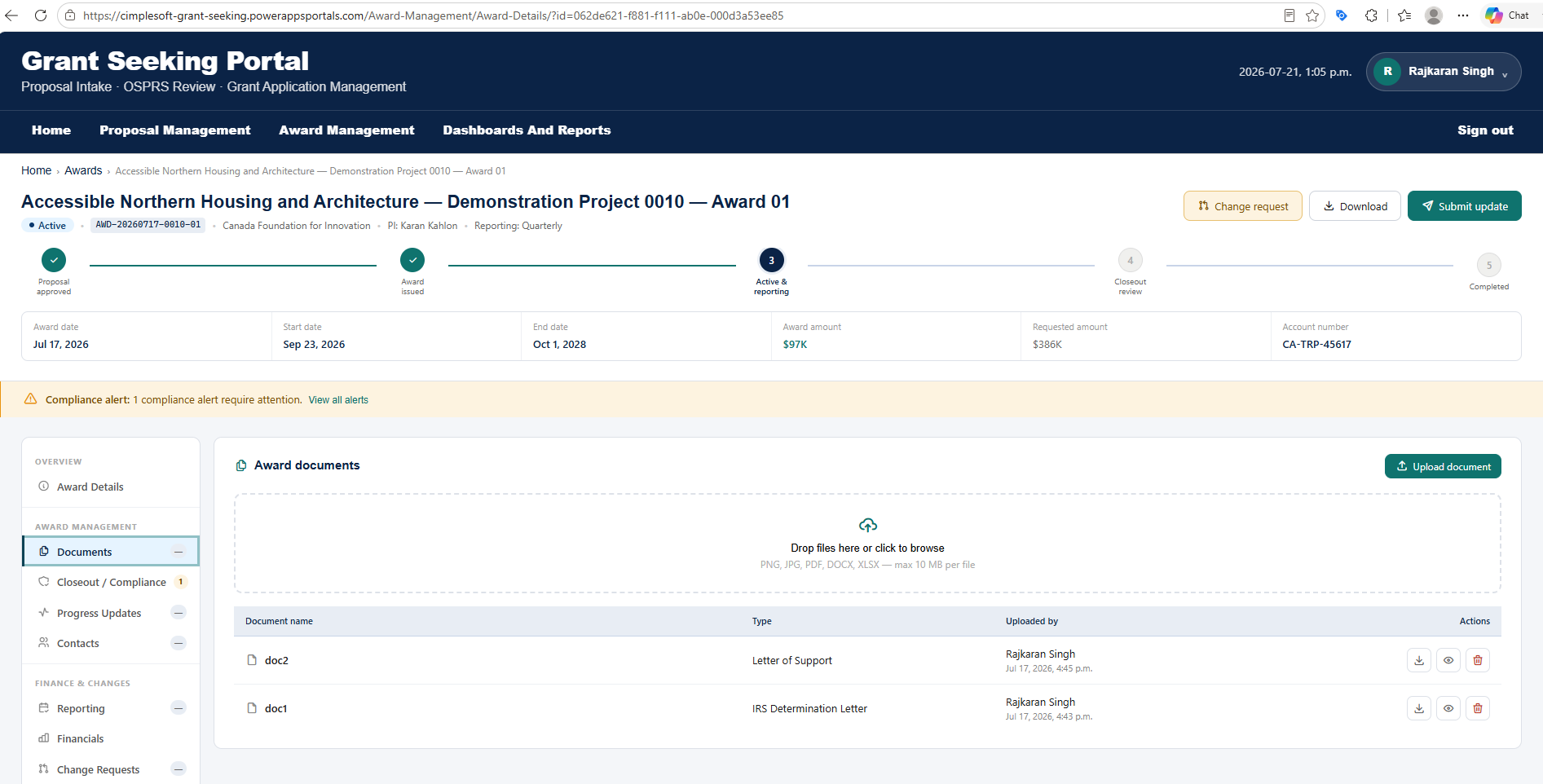Delete the doc1 document

(1478, 708)
